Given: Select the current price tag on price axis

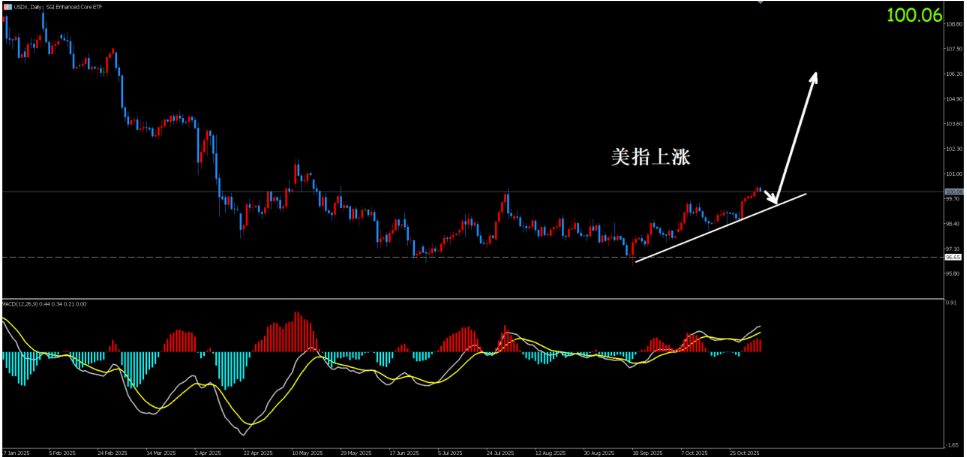Looking at the screenshot, I should point(953,192).
